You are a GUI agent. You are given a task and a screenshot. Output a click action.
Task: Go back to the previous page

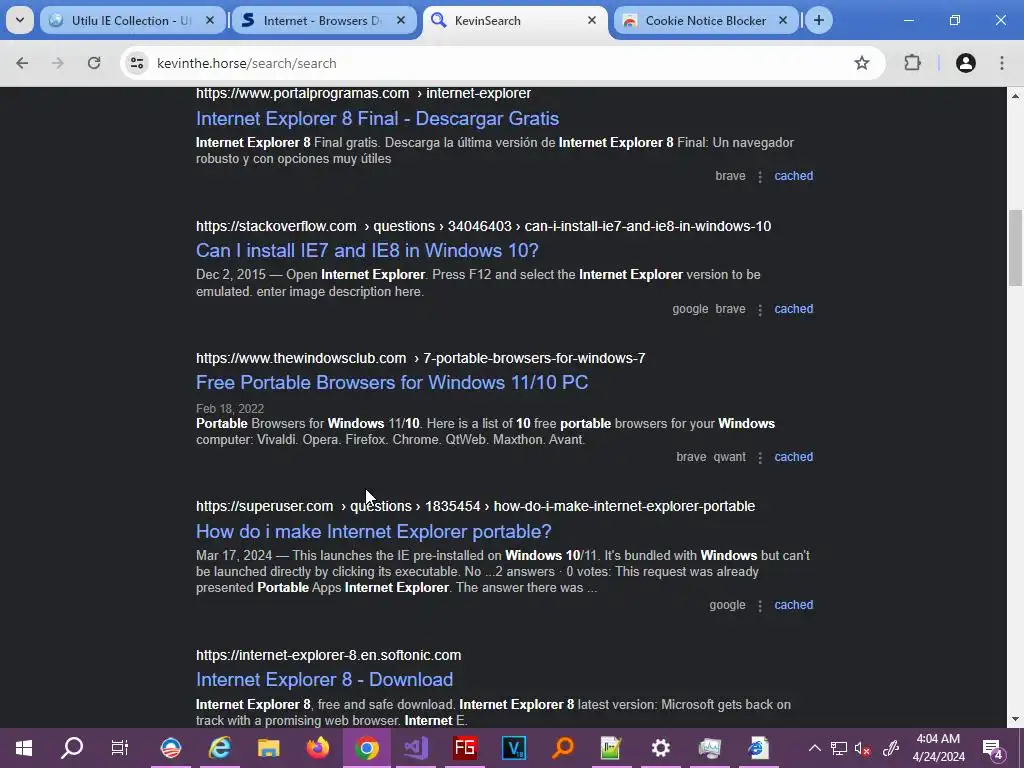pyautogui.click(x=22, y=63)
